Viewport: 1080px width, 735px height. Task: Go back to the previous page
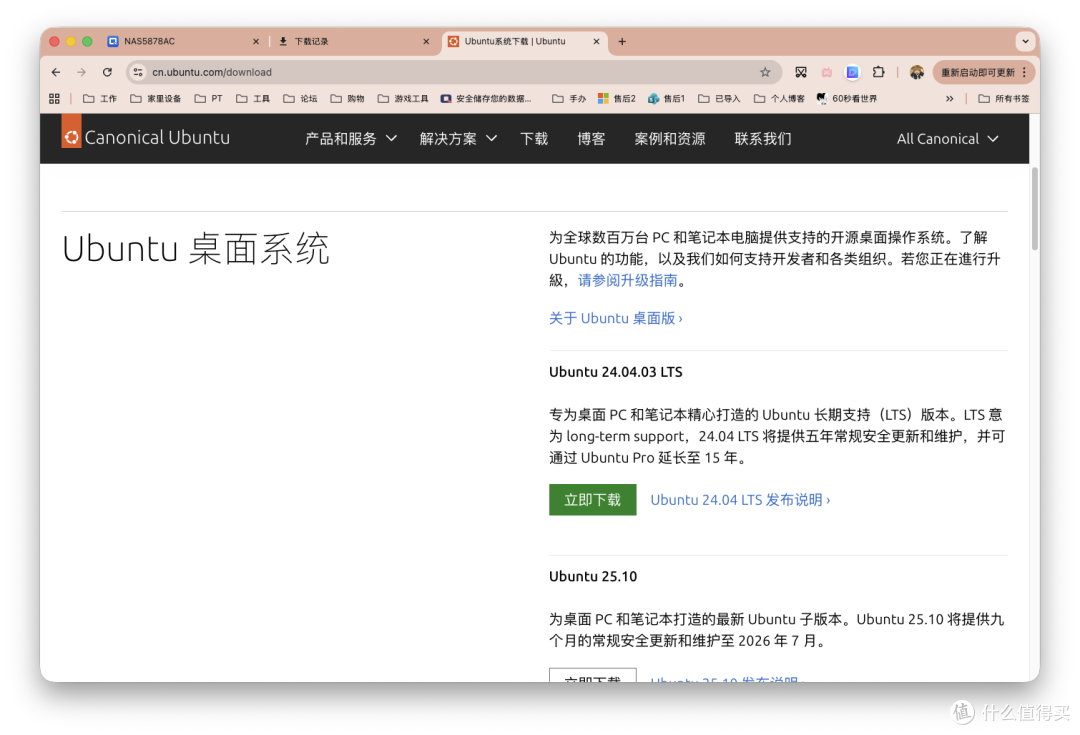[56, 72]
